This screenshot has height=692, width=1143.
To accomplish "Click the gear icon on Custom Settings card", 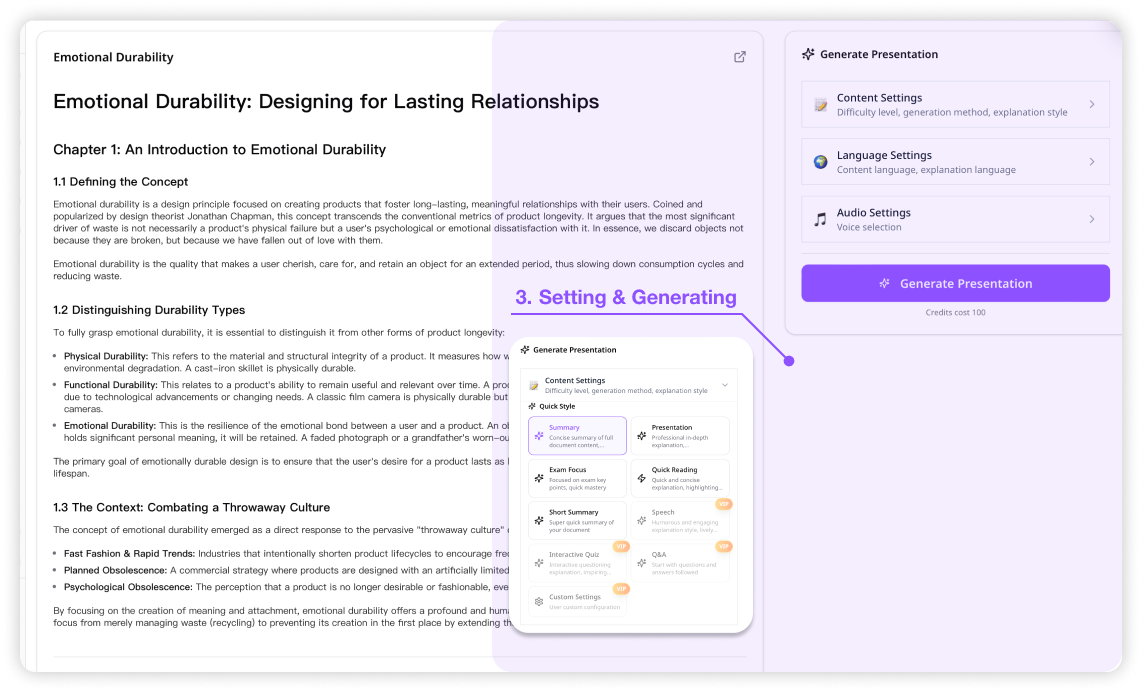I will 539,602.
